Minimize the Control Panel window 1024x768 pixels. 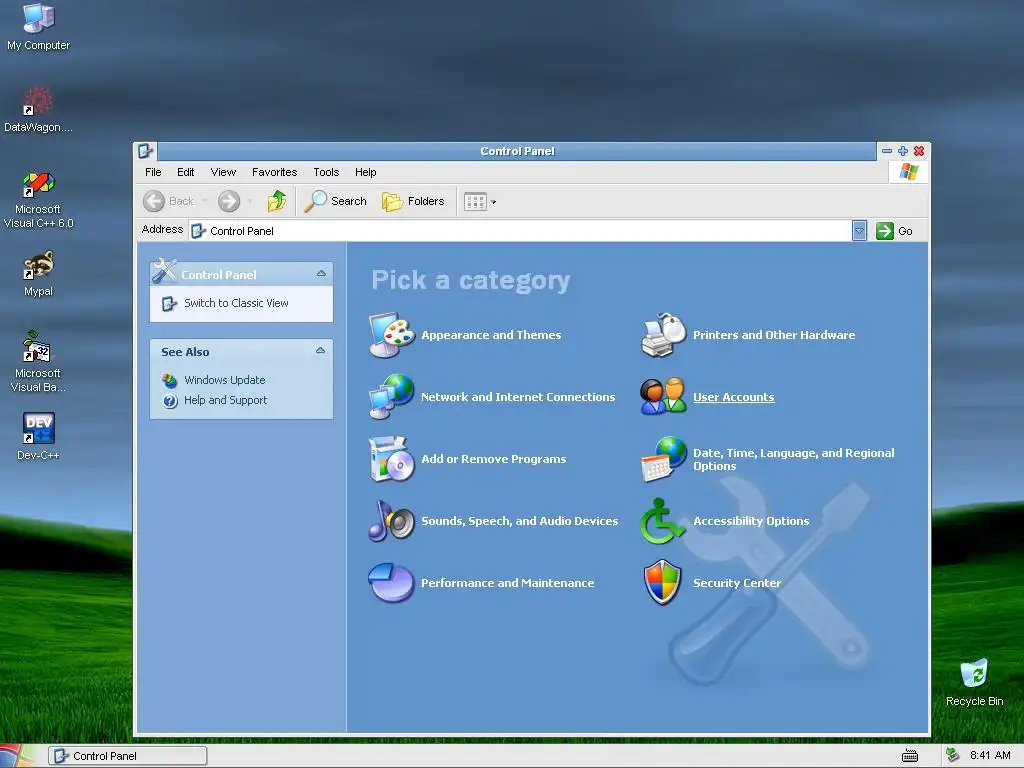[x=886, y=151]
